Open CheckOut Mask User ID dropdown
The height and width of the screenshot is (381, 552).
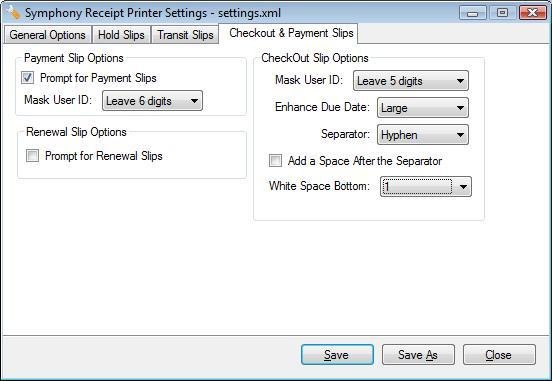(411, 81)
